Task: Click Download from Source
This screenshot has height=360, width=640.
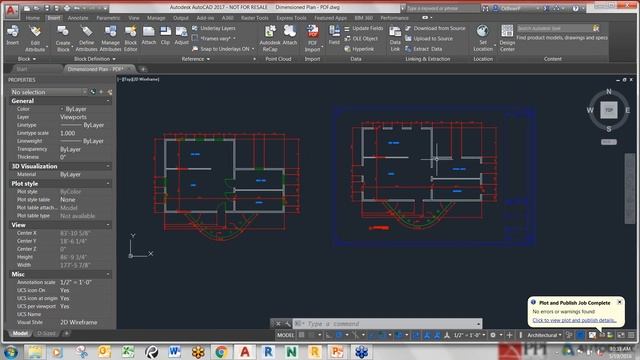Action: [x=435, y=28]
